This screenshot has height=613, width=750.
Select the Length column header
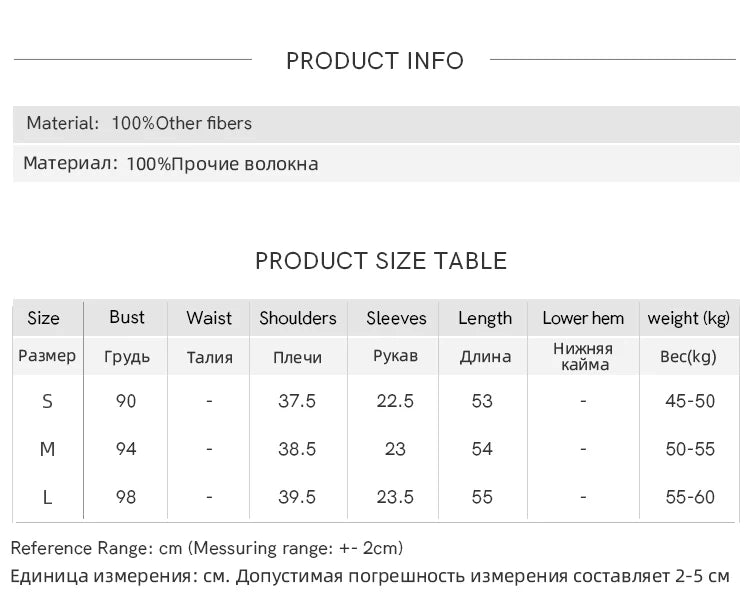[x=485, y=318]
